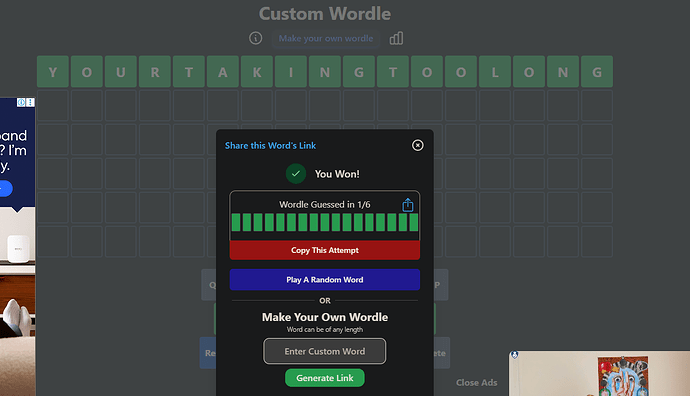Image resolution: width=690 pixels, height=396 pixels.
Task: Click the green L tile in first row
Action: click(495, 72)
